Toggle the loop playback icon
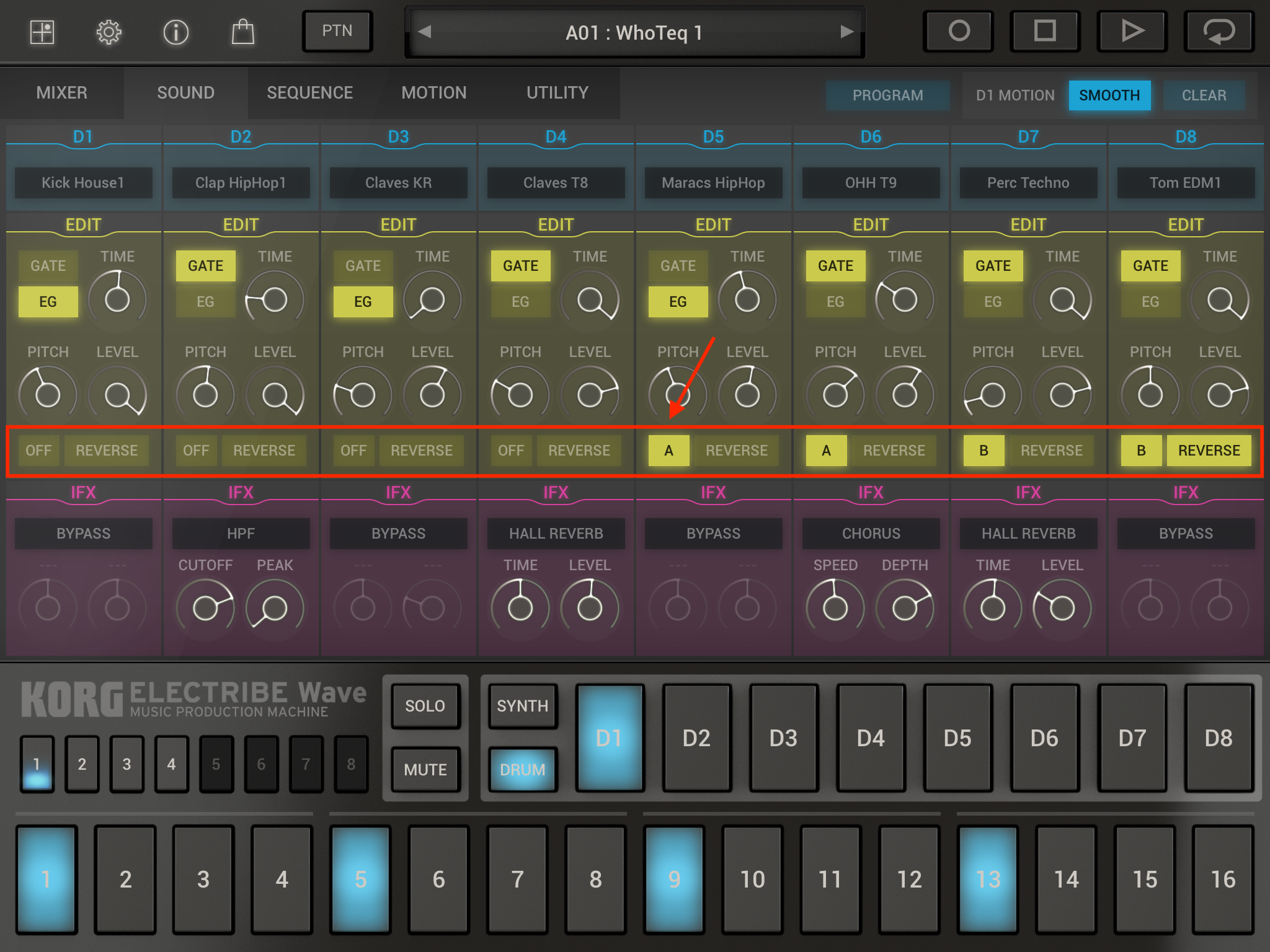This screenshot has width=1270, height=952. 1219,31
